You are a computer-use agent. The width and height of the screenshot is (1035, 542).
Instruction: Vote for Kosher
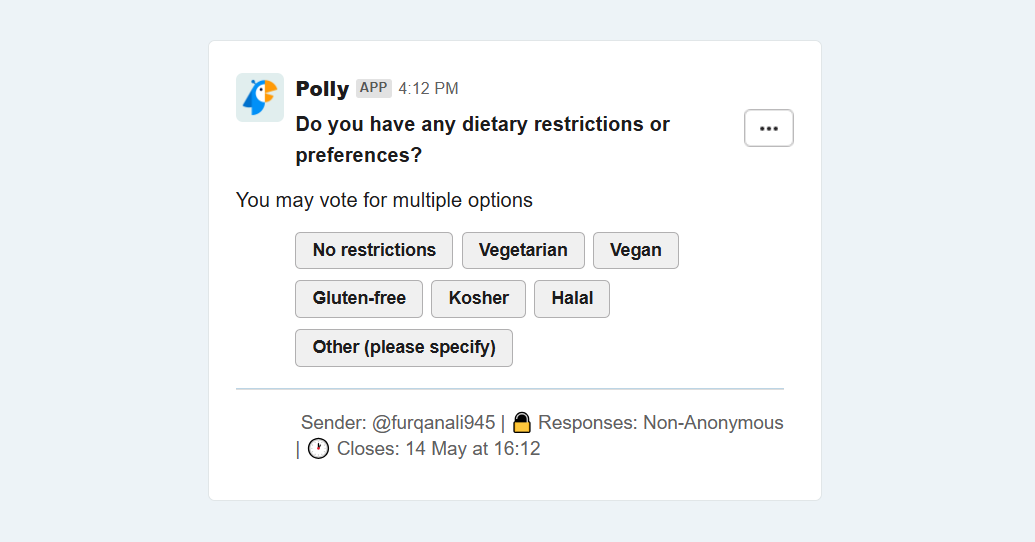click(x=479, y=298)
